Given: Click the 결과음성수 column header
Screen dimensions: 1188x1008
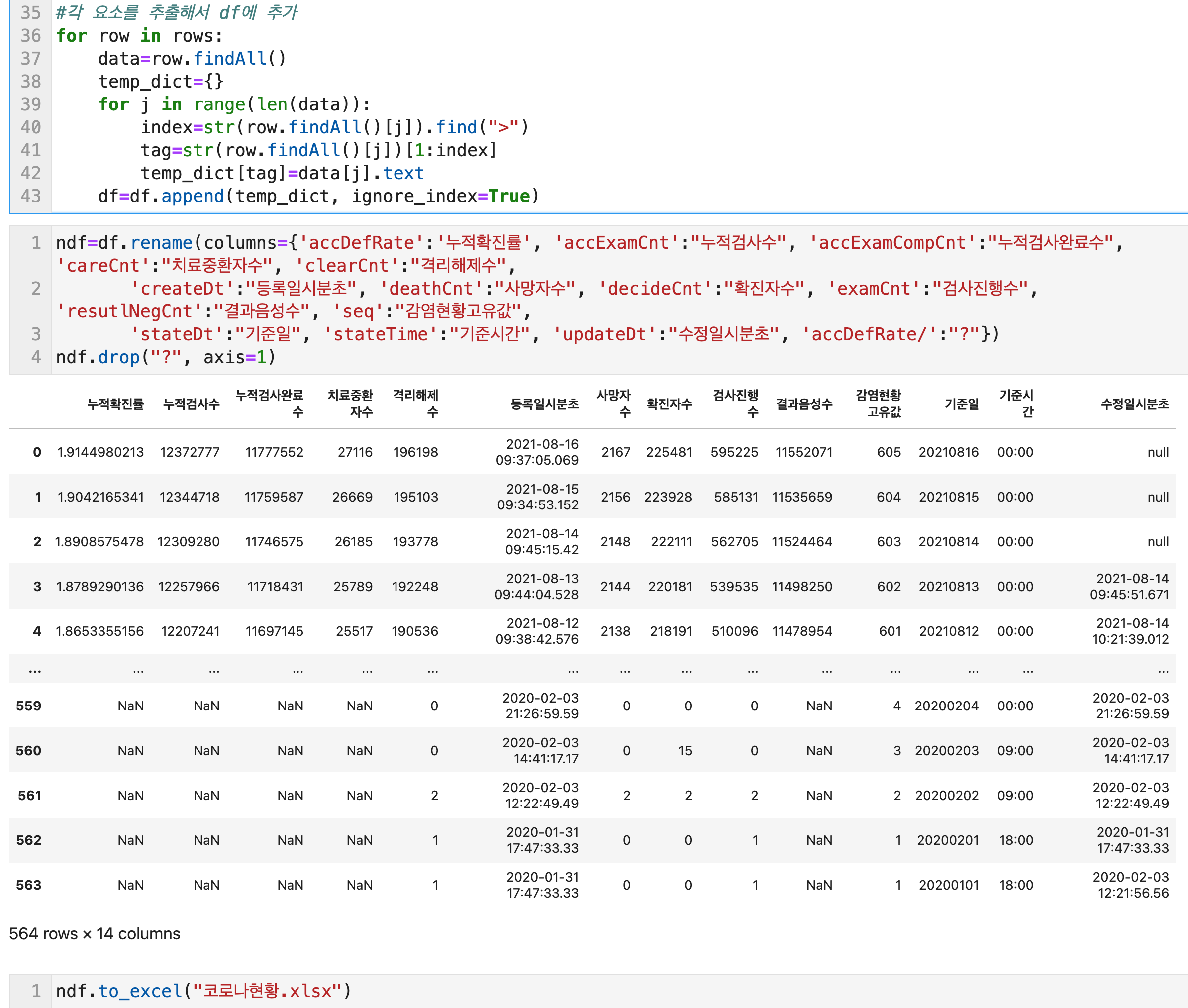Looking at the screenshot, I should [803, 404].
